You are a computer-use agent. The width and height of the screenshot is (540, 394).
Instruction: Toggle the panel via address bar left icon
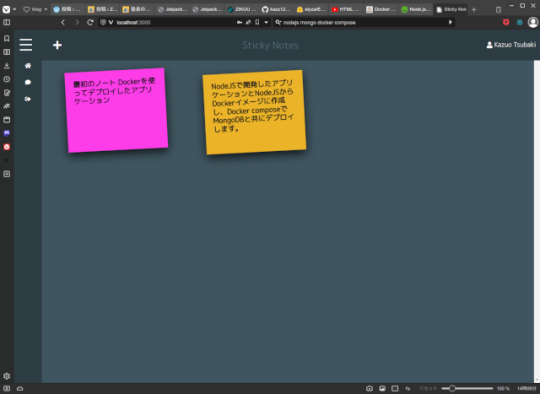pyautogui.click(x=7, y=22)
